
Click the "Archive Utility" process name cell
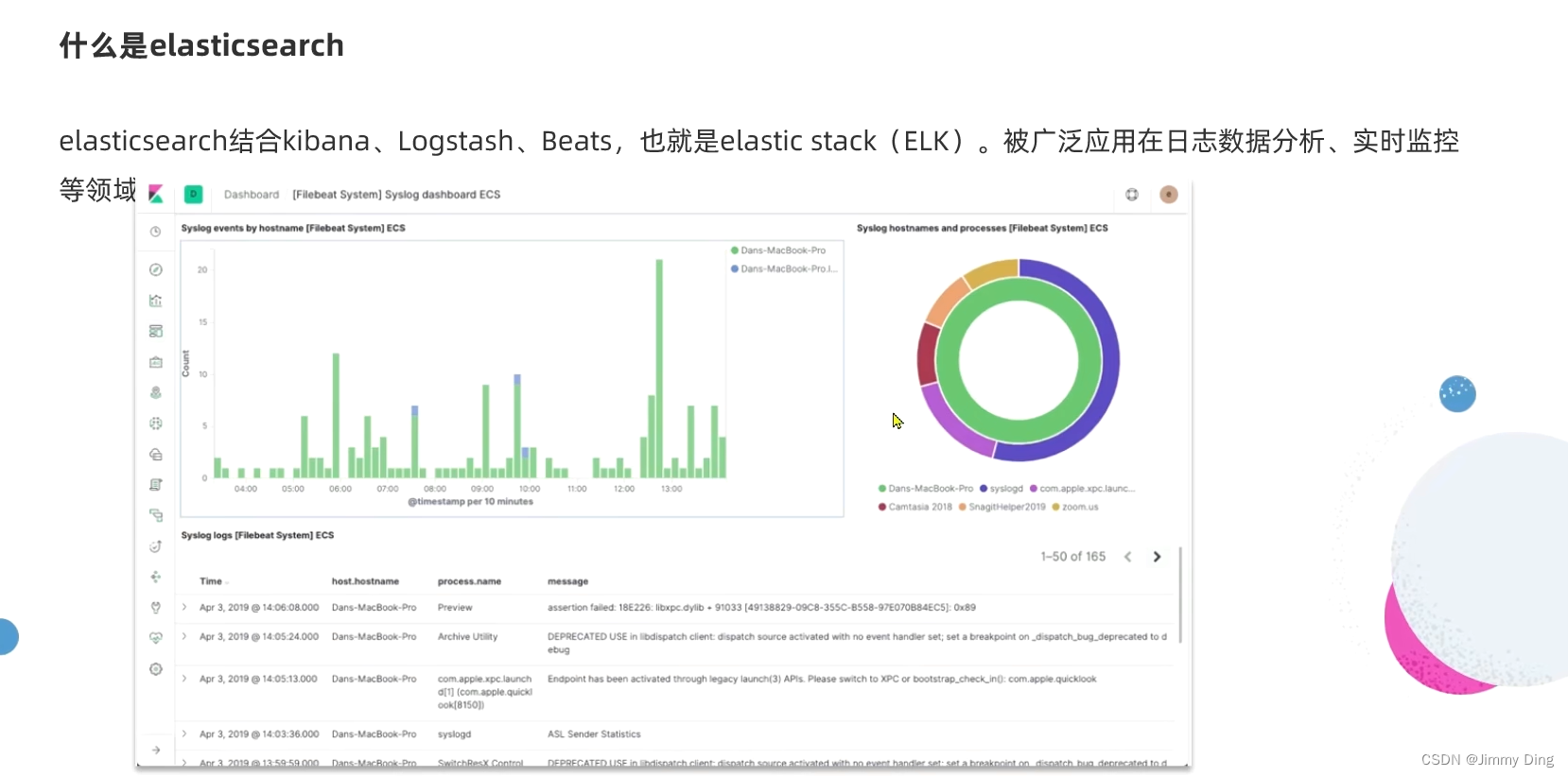[x=467, y=636]
